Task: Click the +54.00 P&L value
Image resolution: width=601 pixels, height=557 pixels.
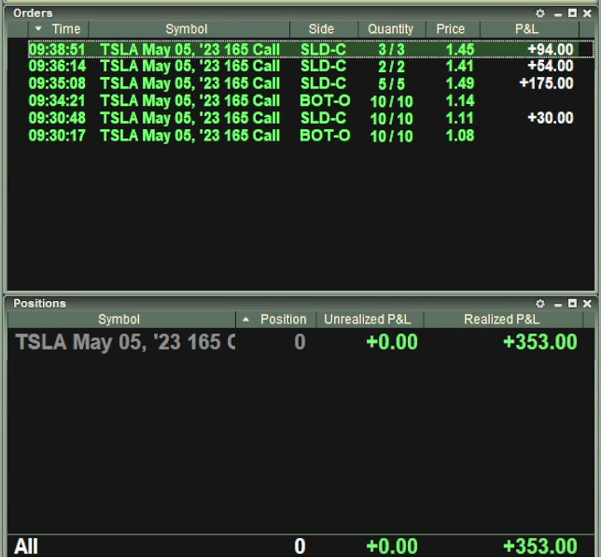Action: (550, 66)
